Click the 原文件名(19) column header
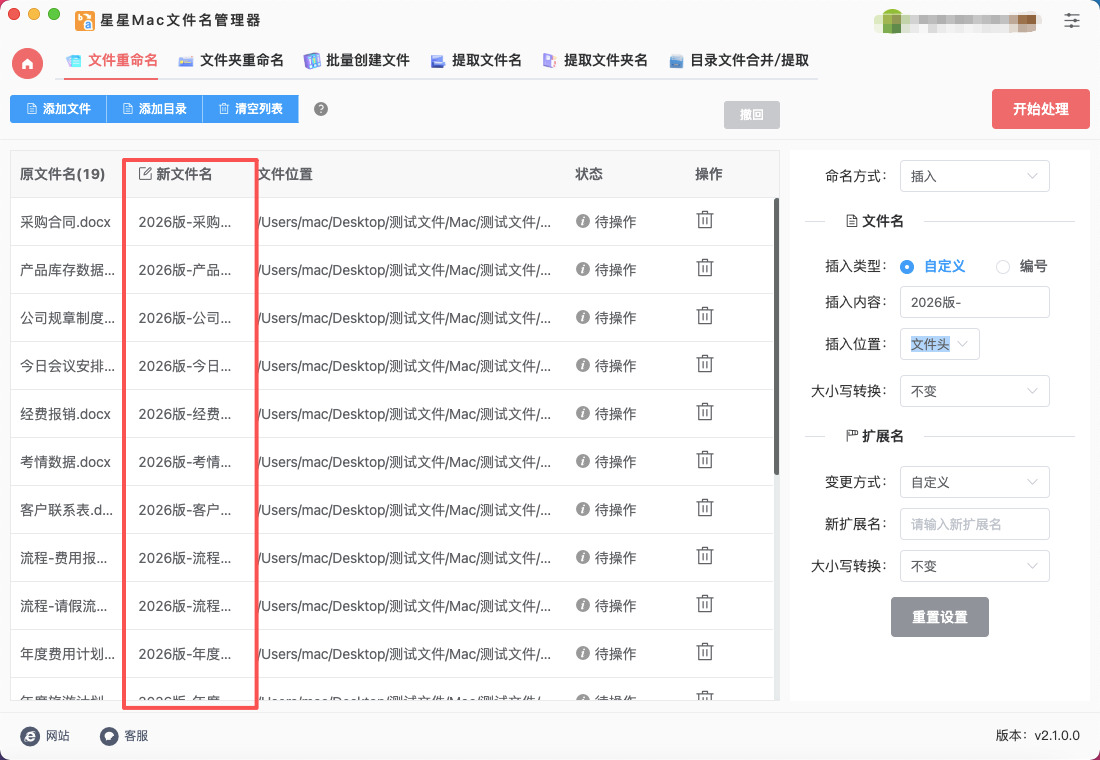The height and width of the screenshot is (760, 1100). pyautogui.click(x=62, y=174)
